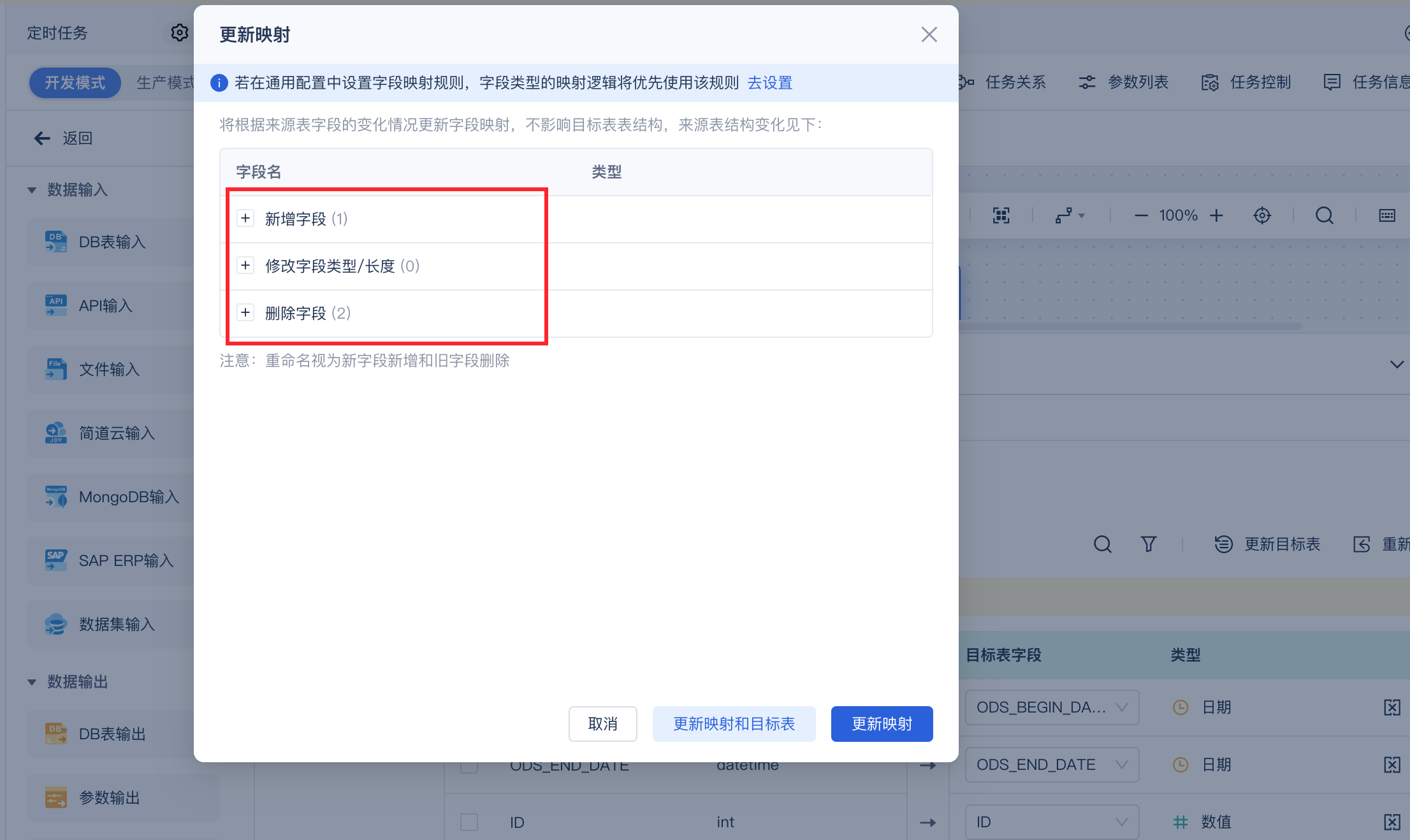
Task: Close the 更新映射 dialog
Action: click(929, 34)
